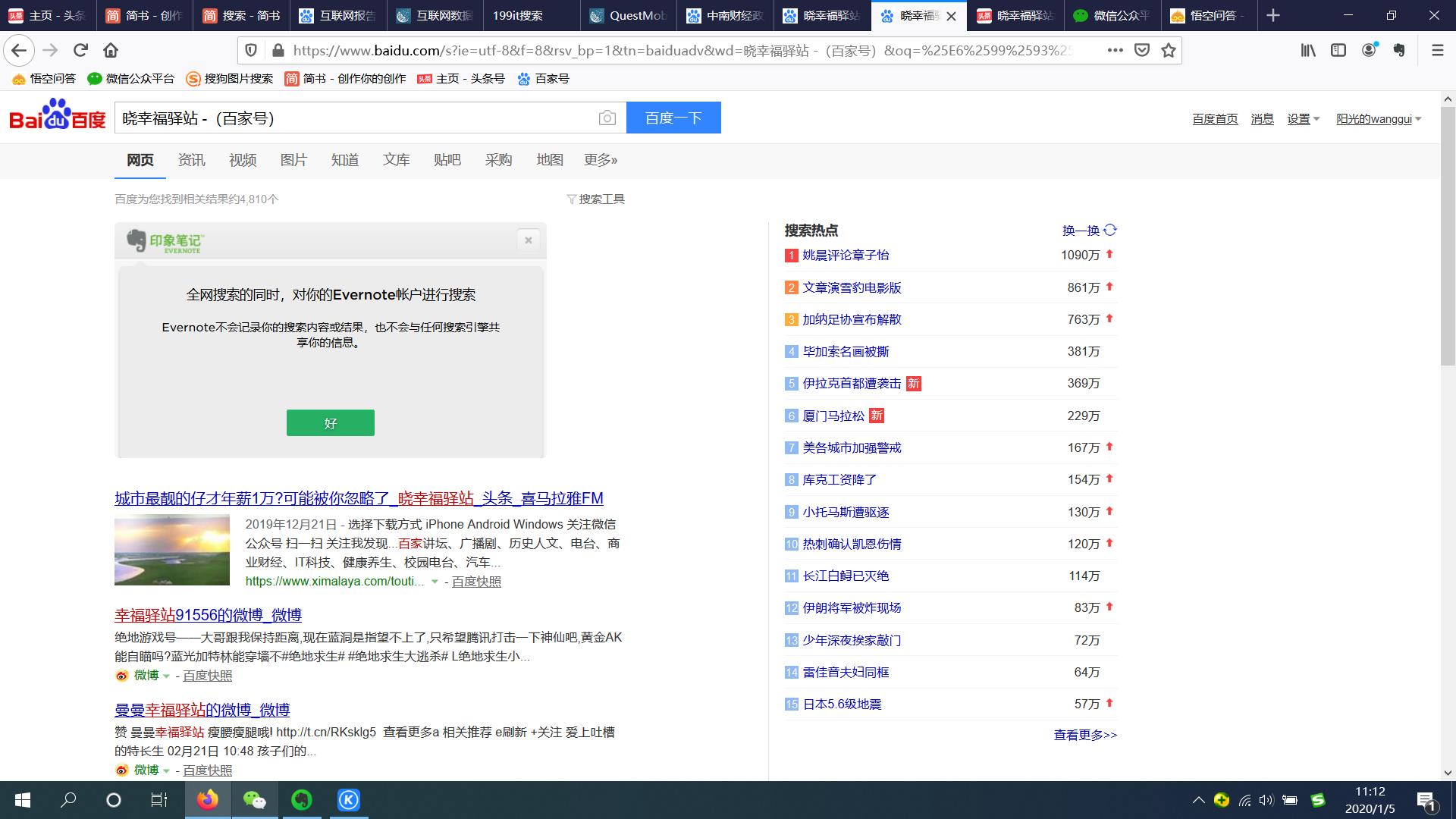Open hot search 姚晨评论章子怡
Image resolution: width=1456 pixels, height=819 pixels.
pos(846,256)
